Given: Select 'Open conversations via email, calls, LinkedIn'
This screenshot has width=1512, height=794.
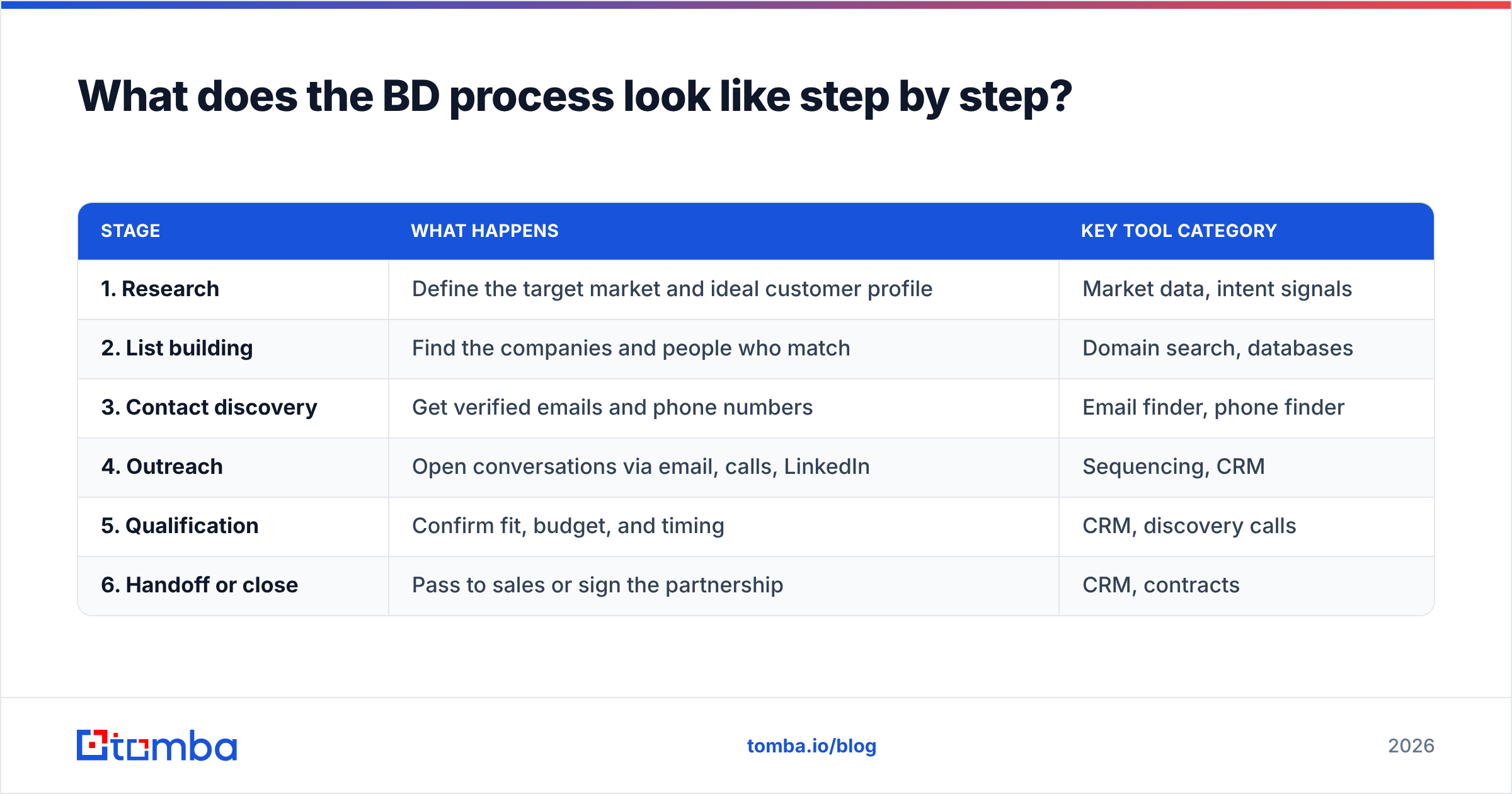Looking at the screenshot, I should [641, 466].
